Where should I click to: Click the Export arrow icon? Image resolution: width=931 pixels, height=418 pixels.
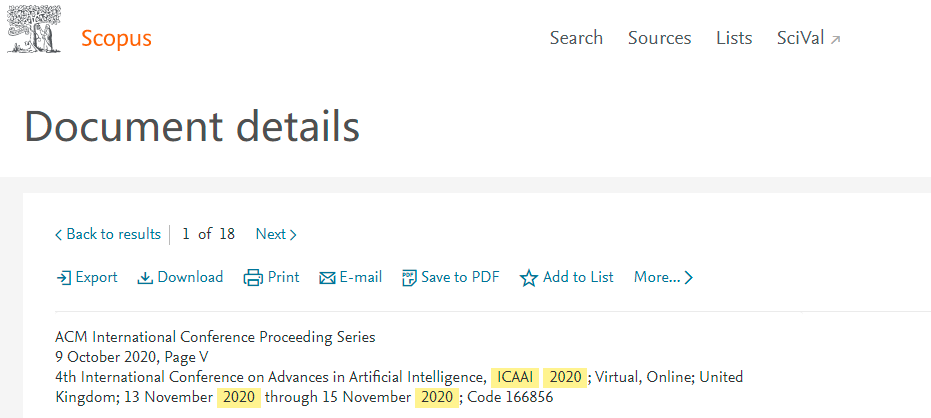click(64, 278)
